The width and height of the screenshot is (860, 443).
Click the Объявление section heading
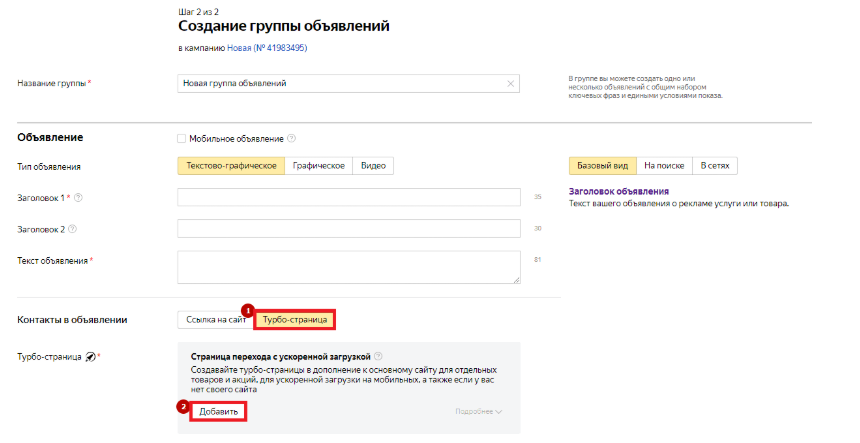click(x=50, y=138)
